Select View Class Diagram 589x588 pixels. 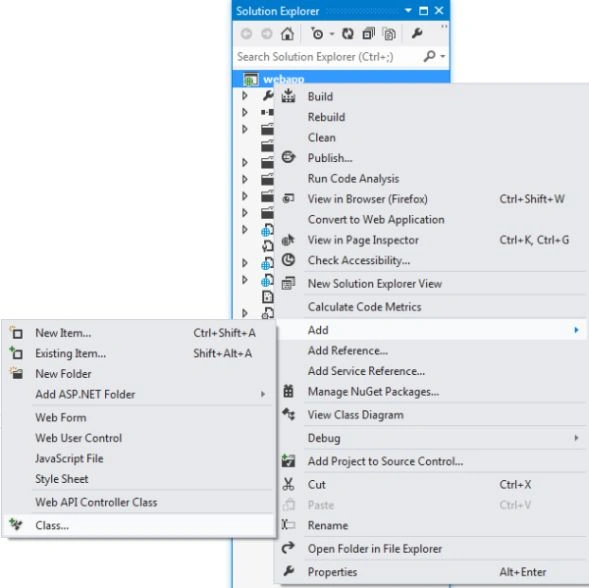pyautogui.click(x=432, y=415)
